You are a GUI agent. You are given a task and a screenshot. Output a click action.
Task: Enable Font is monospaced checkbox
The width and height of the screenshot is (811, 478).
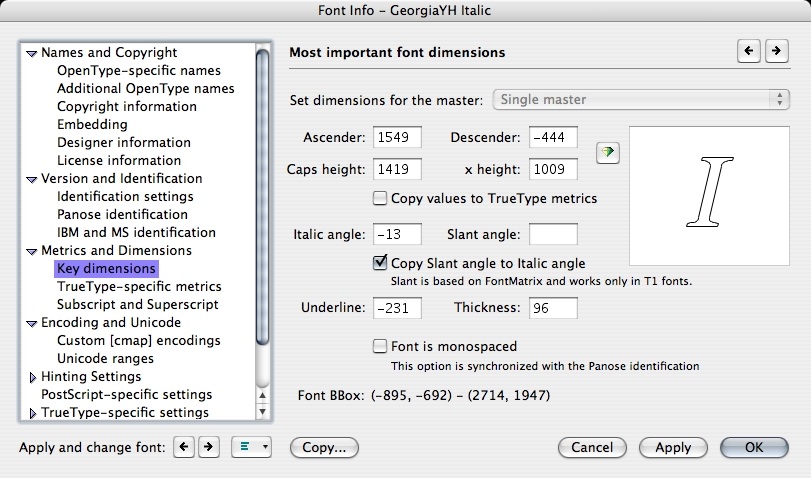tap(380, 346)
